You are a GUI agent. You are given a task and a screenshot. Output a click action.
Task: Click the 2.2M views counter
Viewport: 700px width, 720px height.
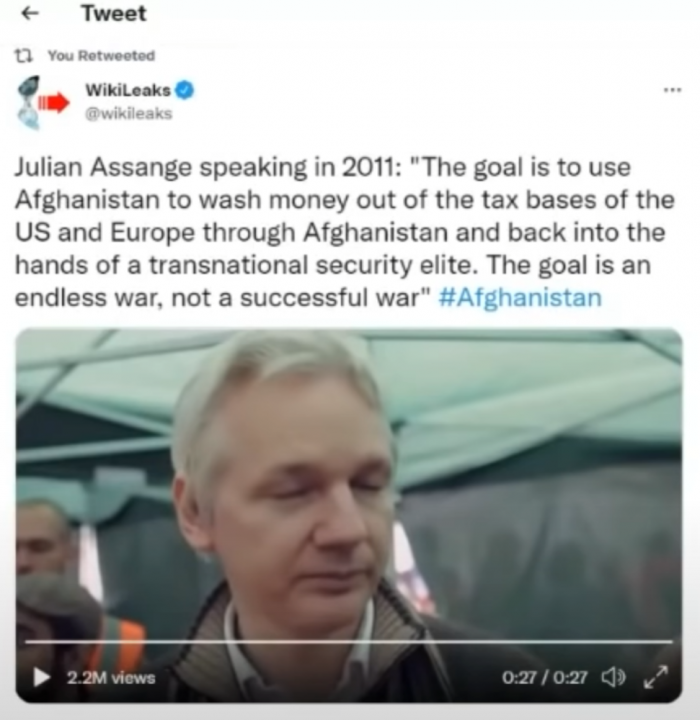tap(111, 678)
